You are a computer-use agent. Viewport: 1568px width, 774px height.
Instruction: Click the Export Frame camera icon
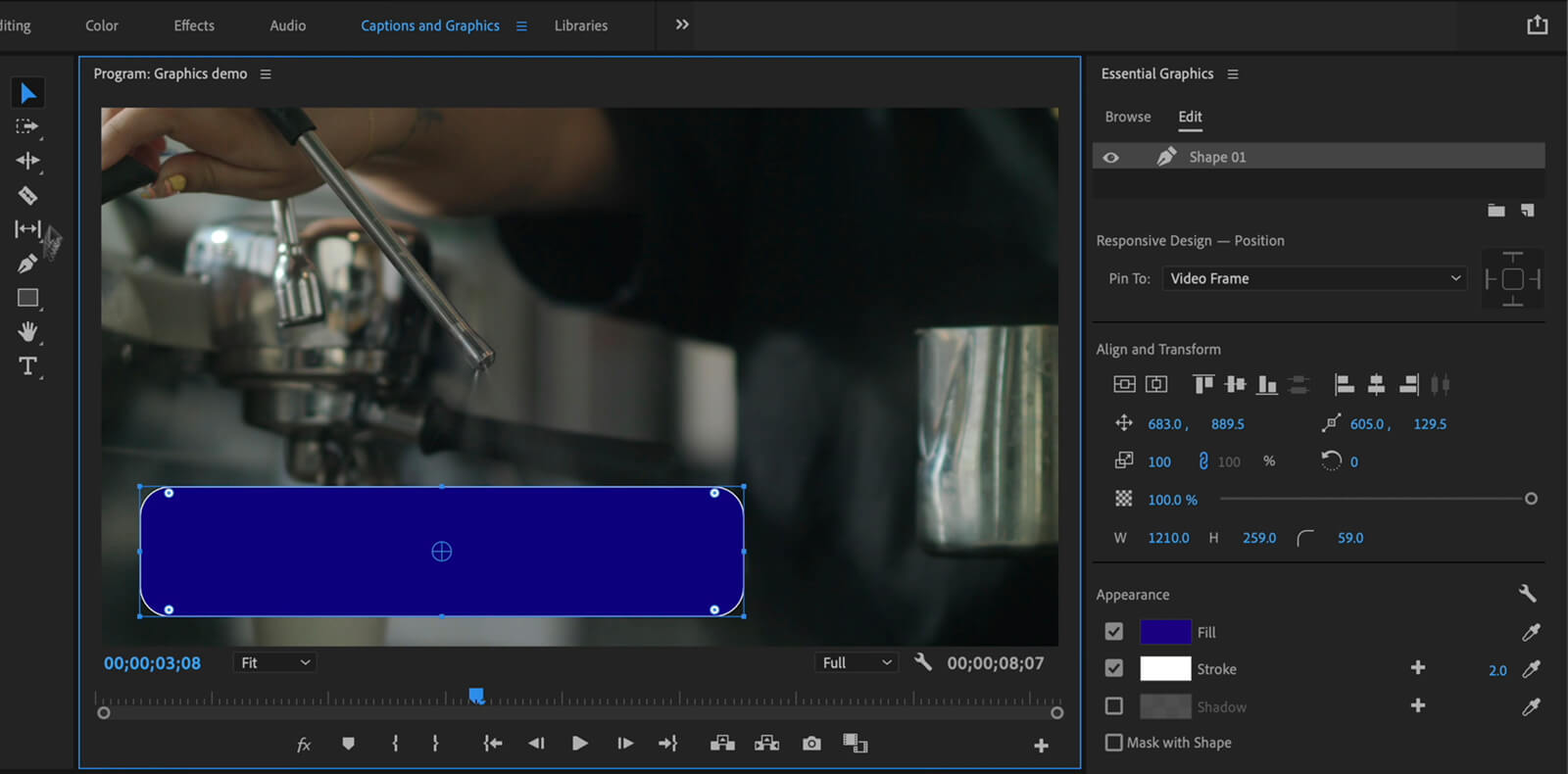(x=811, y=744)
